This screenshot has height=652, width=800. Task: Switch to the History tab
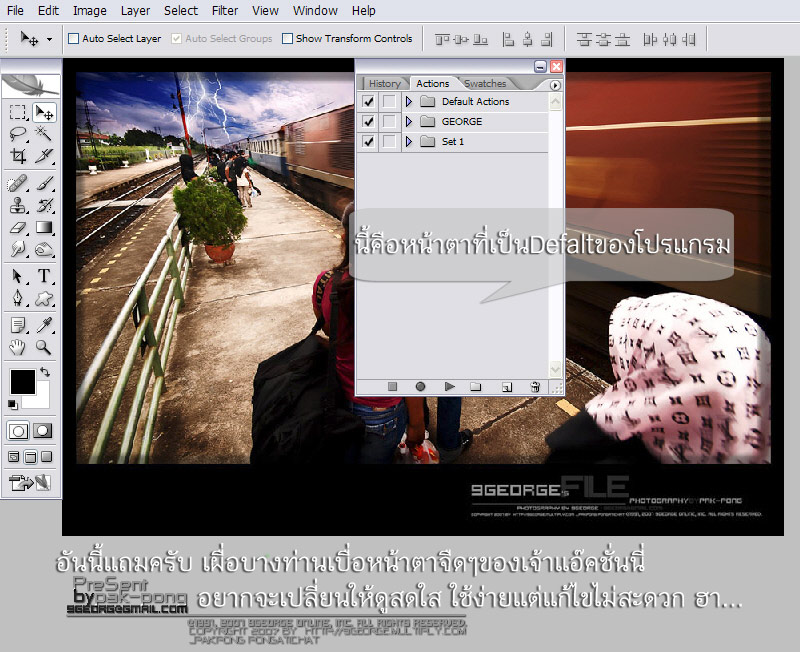pyautogui.click(x=385, y=84)
